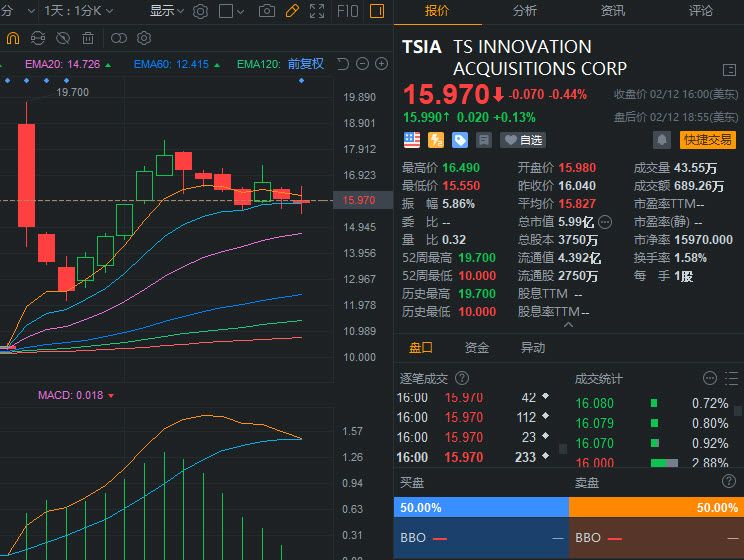Delete drawings with the trash icon
744x560 pixels.
(x=88, y=38)
